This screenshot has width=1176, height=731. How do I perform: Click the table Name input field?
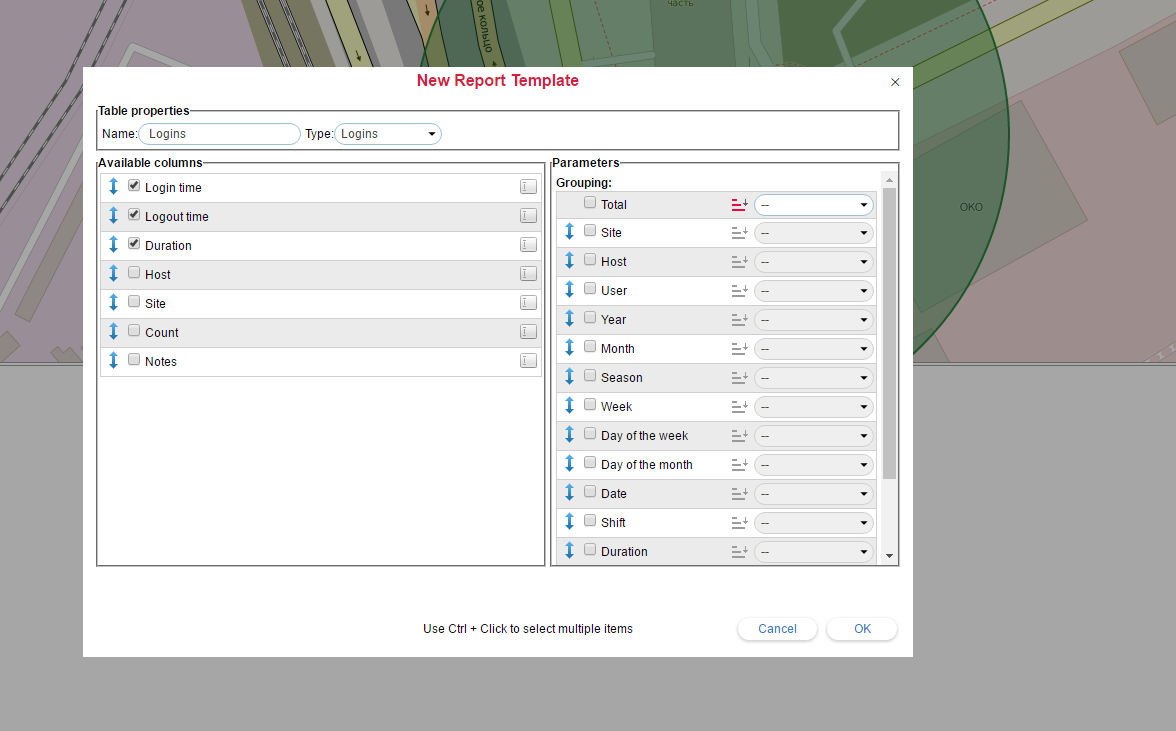coord(219,134)
